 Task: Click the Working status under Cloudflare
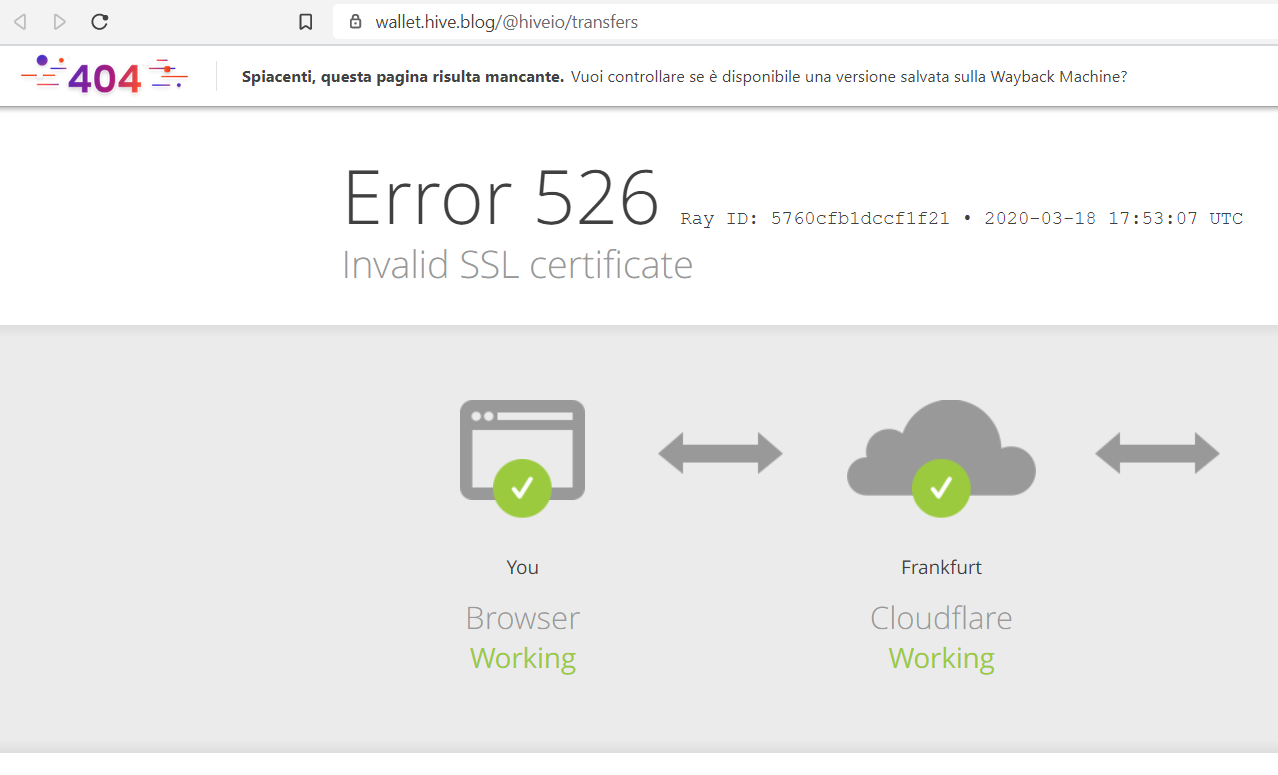(941, 658)
